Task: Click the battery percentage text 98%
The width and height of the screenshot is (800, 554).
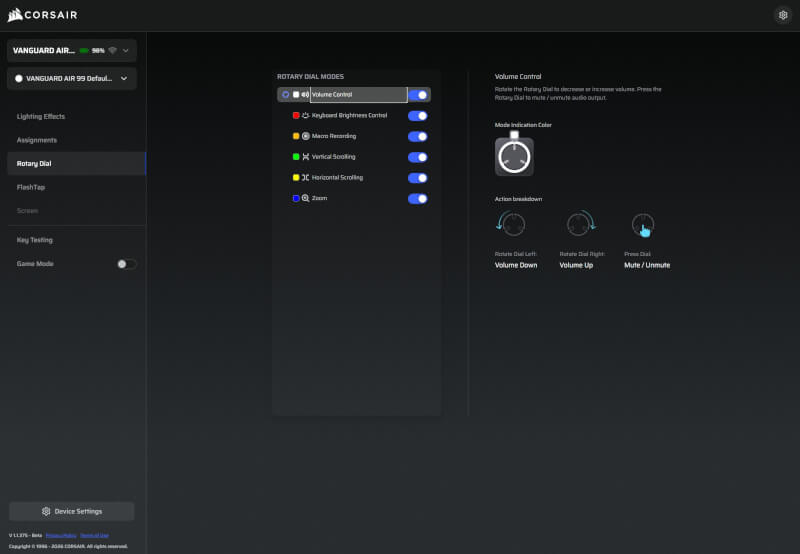Action: pos(98,51)
